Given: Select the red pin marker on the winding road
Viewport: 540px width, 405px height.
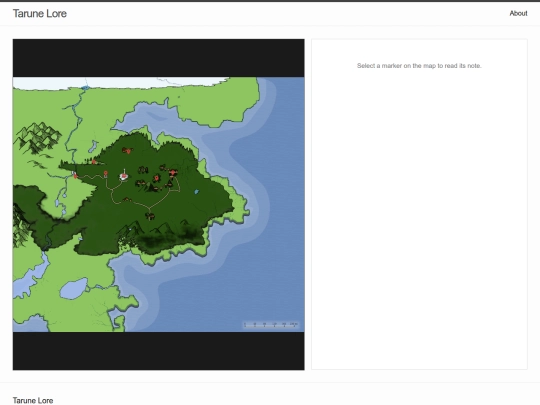Looking at the screenshot, I should point(105,174).
